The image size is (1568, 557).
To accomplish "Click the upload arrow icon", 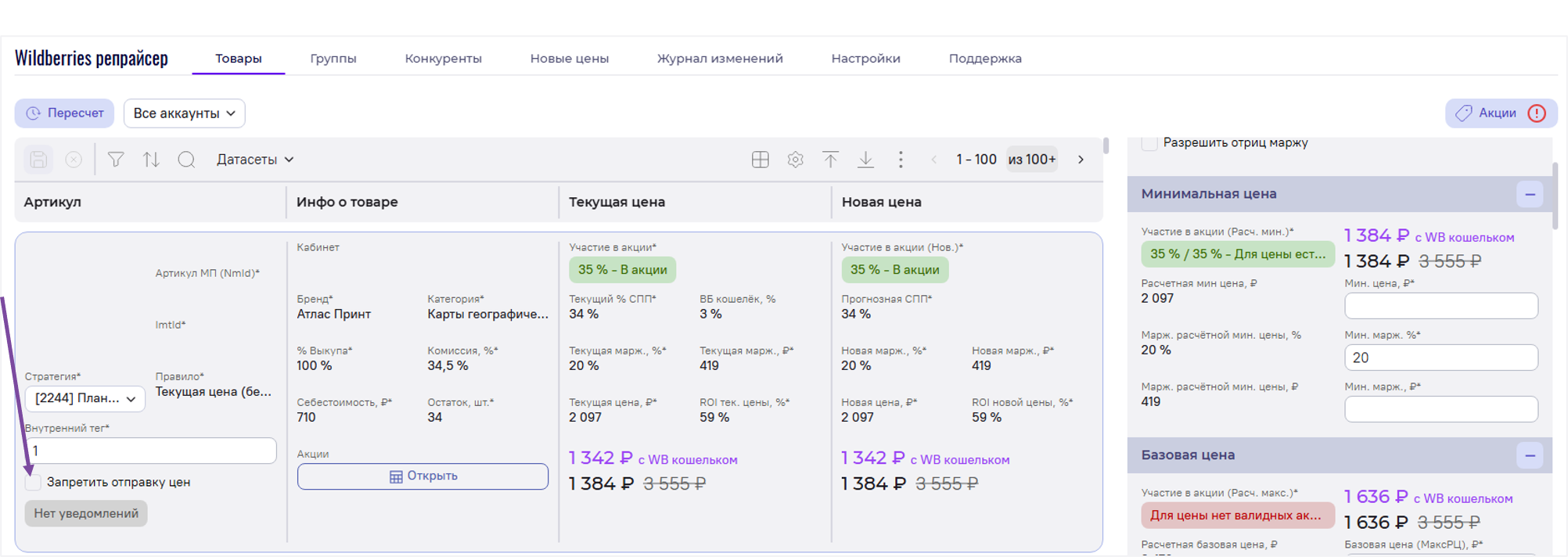I will (830, 160).
